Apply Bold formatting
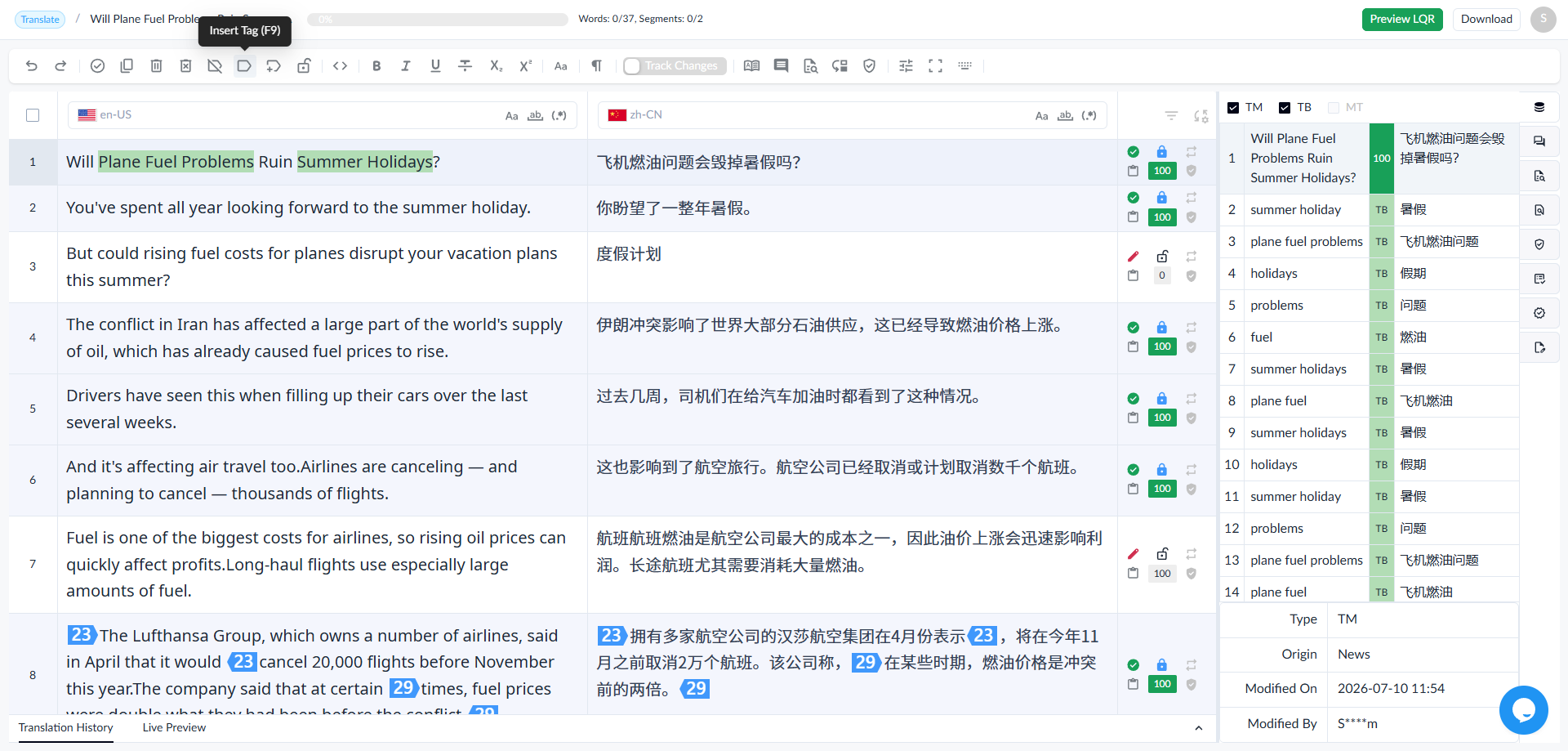 [376, 66]
